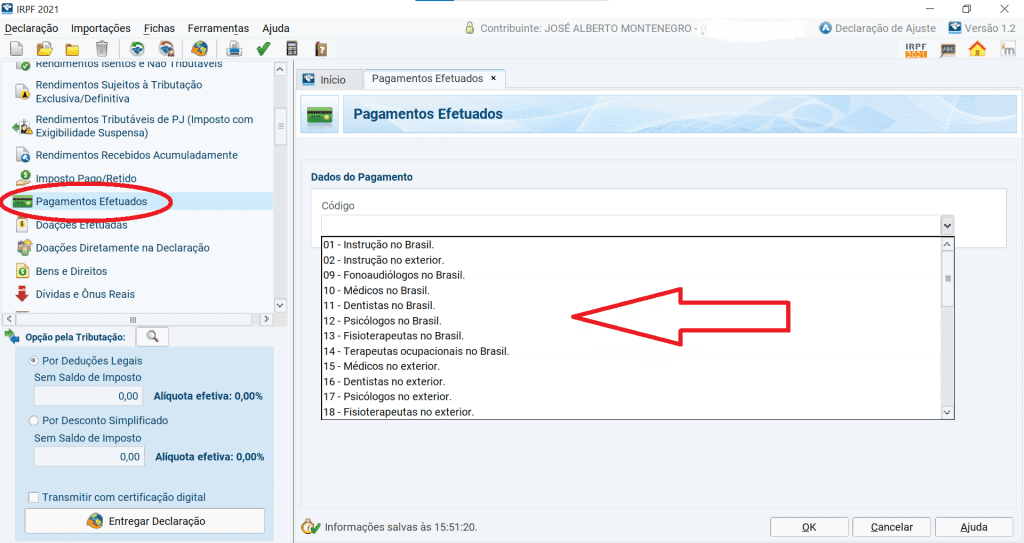
Task: Choose '17 - Psicólogos no exterior.' option
Action: pos(631,397)
